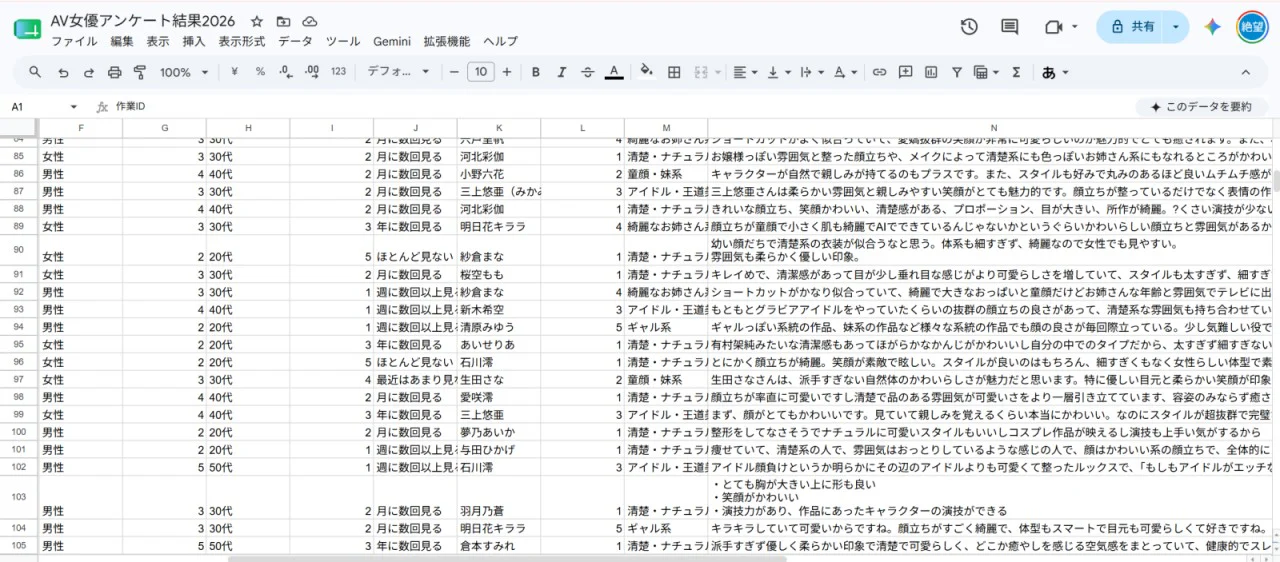Click the search menus magnifier icon
The height and width of the screenshot is (562, 1280).
(35, 72)
